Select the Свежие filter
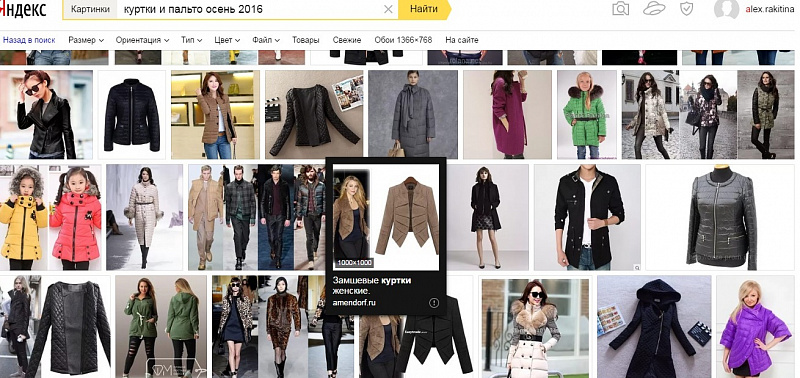The image size is (800, 378). (x=347, y=40)
